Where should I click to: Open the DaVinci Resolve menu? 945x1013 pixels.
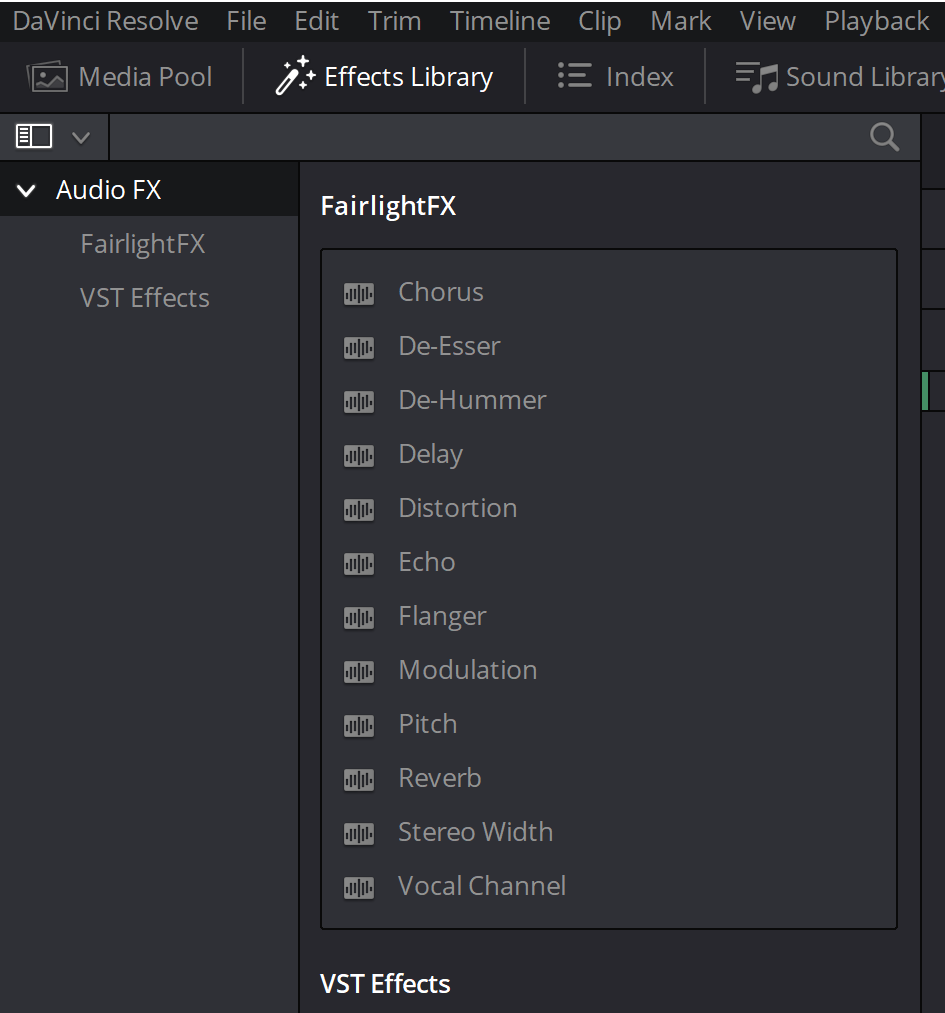(105, 21)
